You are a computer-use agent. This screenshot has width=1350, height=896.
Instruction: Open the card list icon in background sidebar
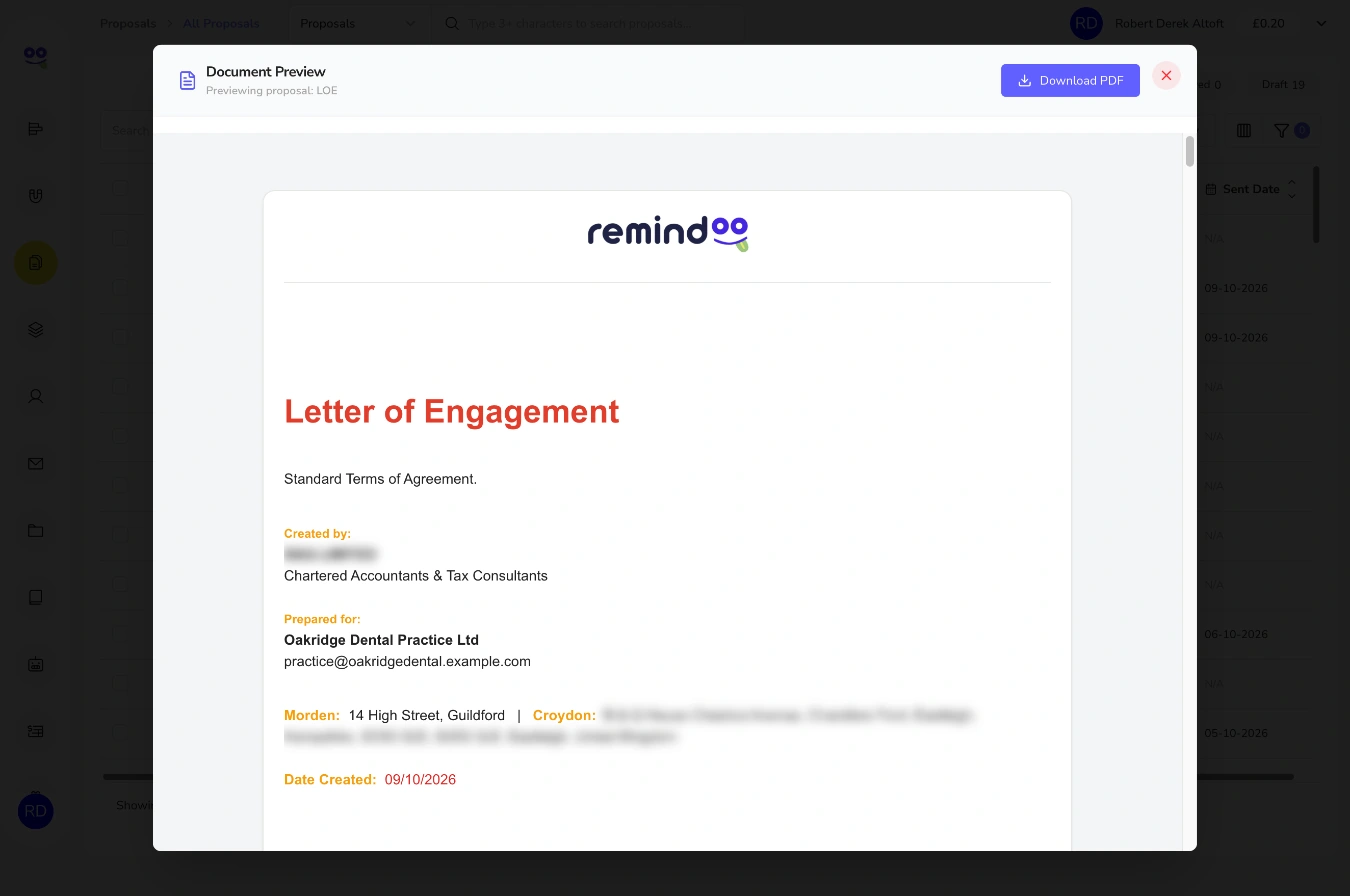tap(36, 731)
